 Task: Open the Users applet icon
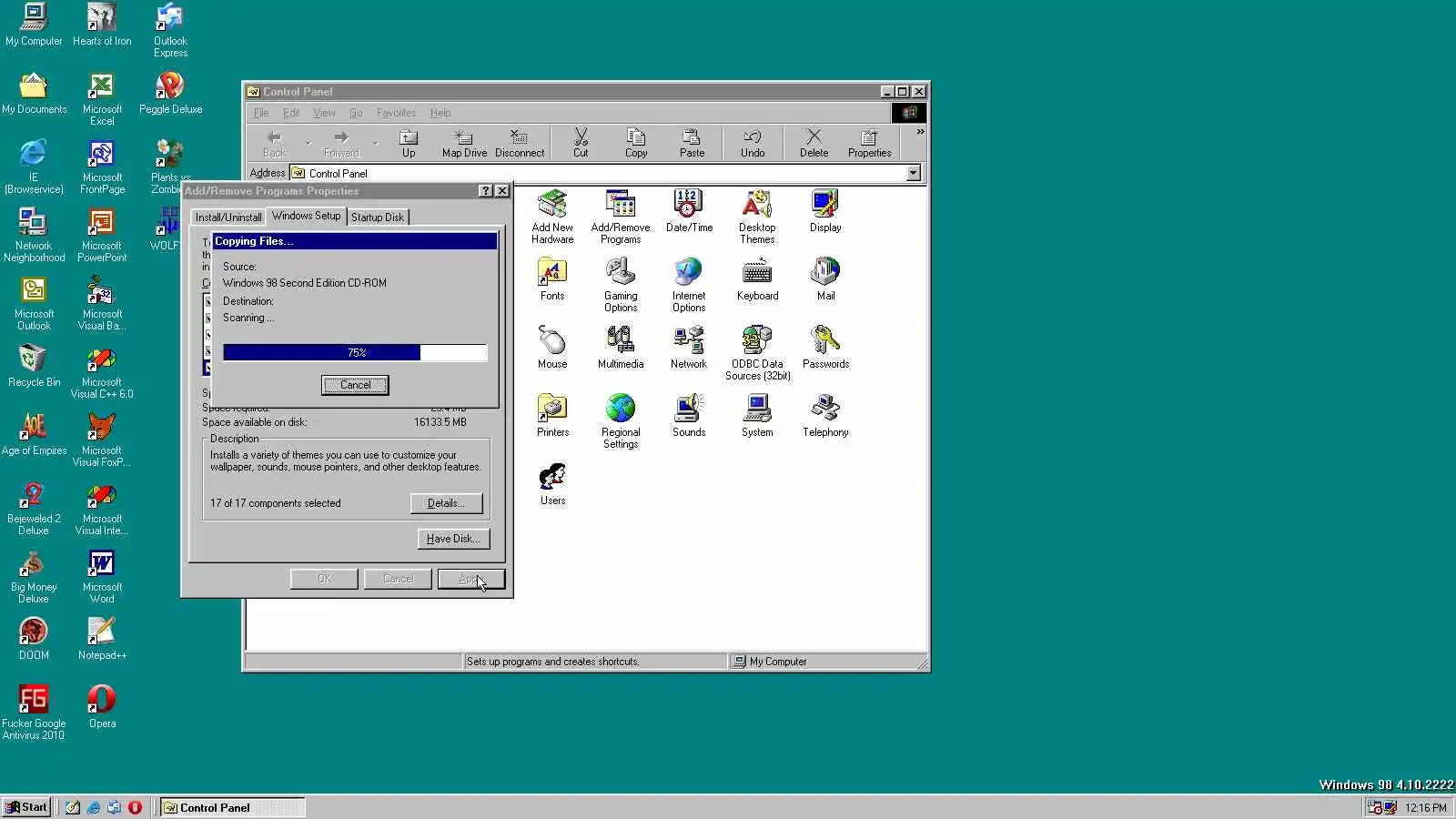[x=552, y=484]
